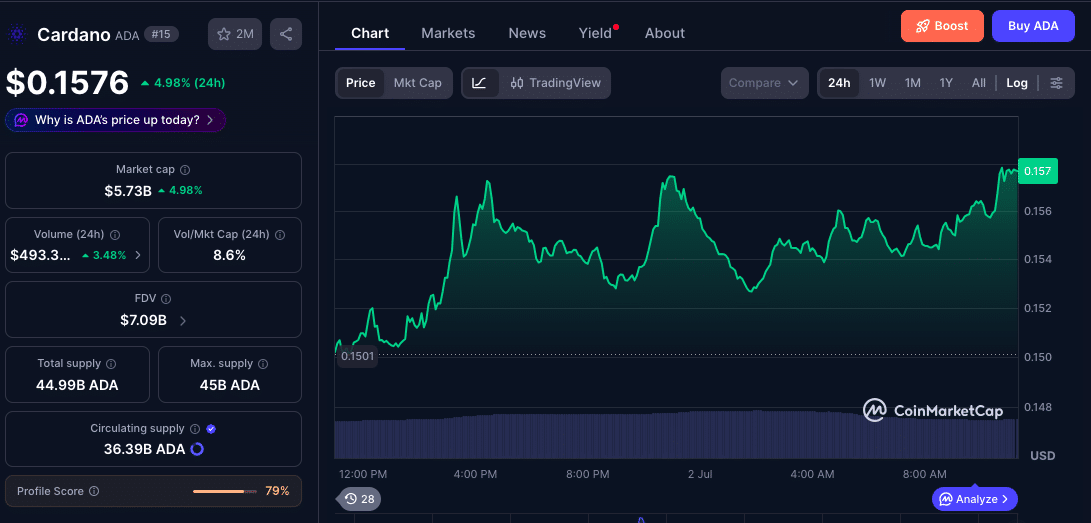Click the Profile Score progress bar
The height and width of the screenshot is (523, 1091).
223,491
